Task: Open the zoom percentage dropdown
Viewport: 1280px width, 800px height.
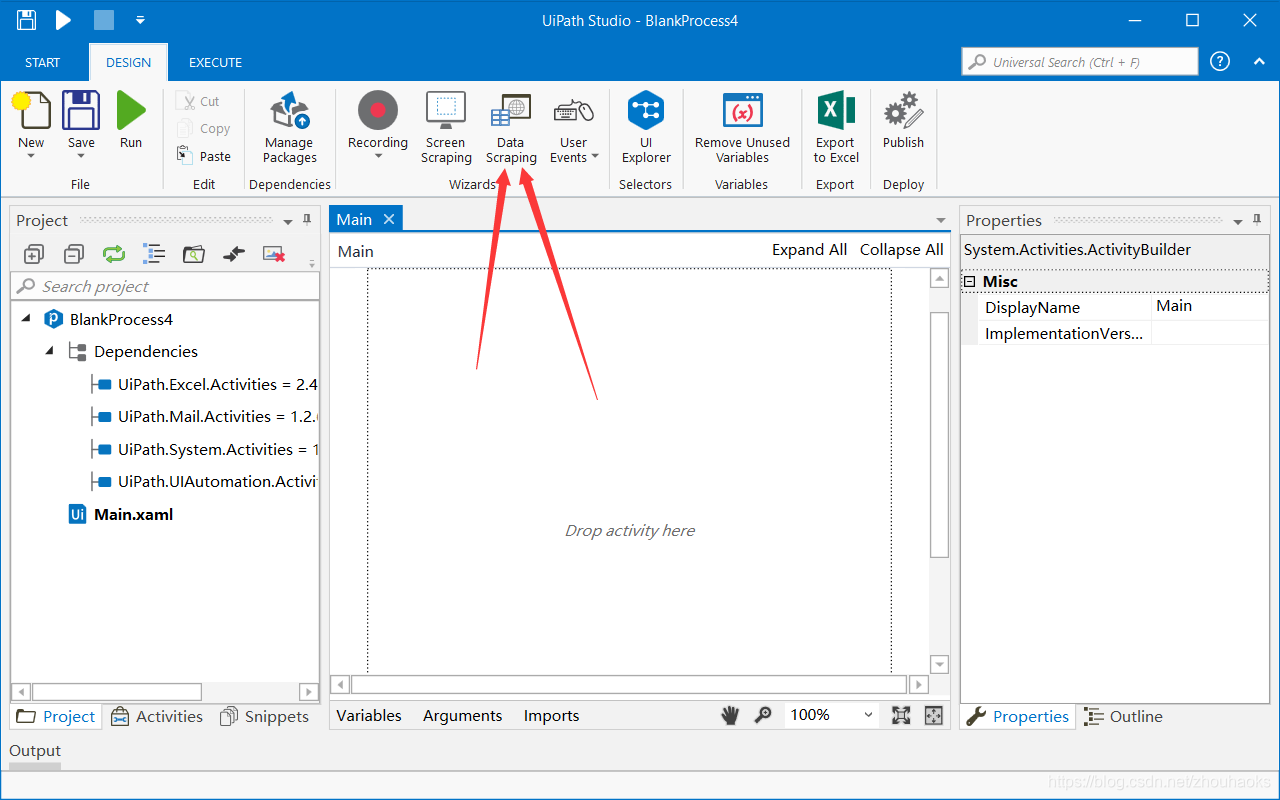Action: [868, 715]
